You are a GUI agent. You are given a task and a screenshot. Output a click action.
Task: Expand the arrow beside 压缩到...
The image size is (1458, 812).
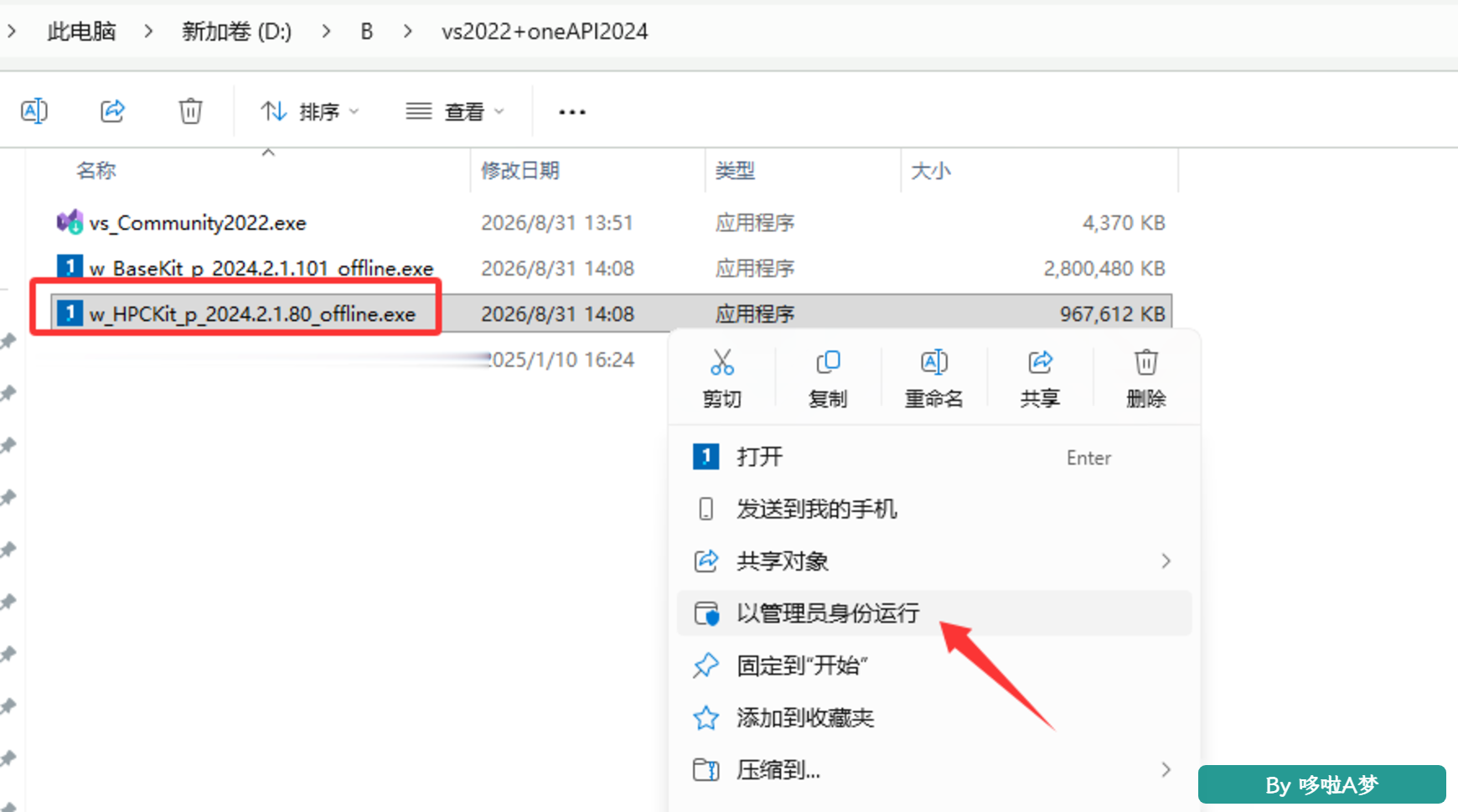click(x=1166, y=769)
